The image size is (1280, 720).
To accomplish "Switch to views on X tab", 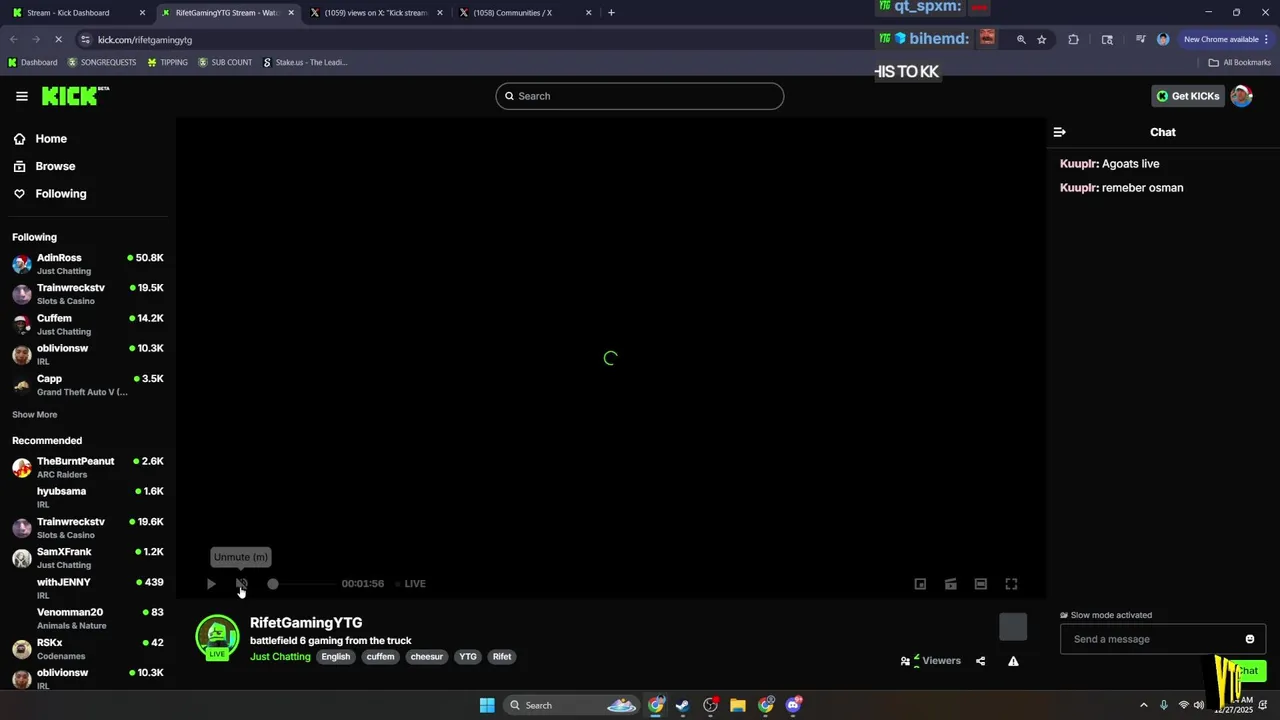I will [377, 13].
